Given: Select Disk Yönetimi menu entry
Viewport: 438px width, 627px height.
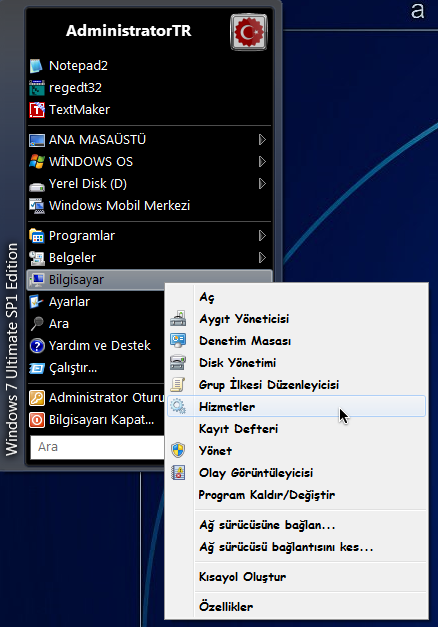Looking at the screenshot, I should click(296, 363).
